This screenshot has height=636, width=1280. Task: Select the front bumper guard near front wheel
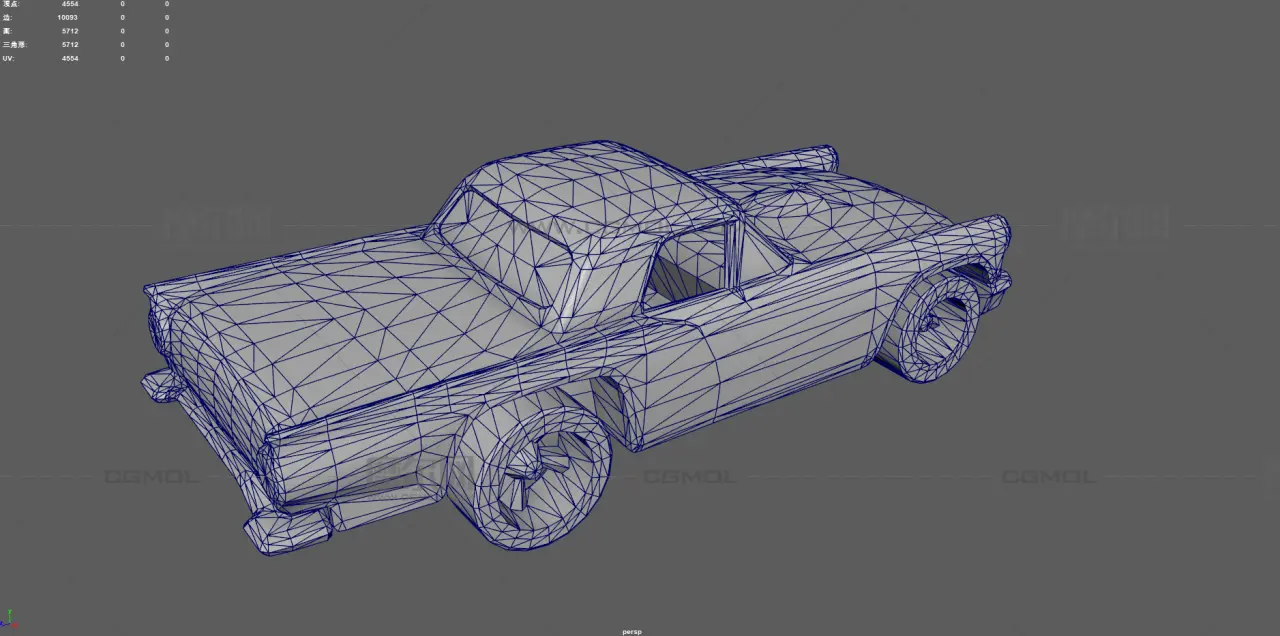(x=290, y=527)
